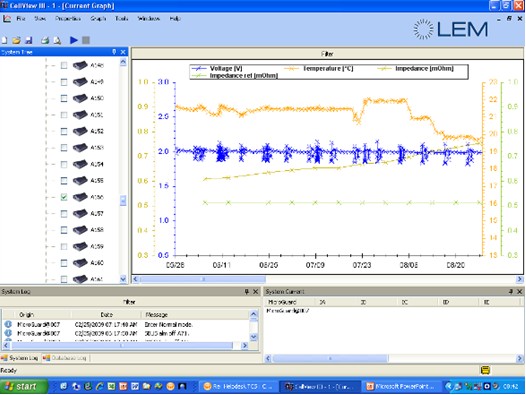526x395 pixels.
Task: Click the Open folder toolbar icon
Action: (16, 40)
